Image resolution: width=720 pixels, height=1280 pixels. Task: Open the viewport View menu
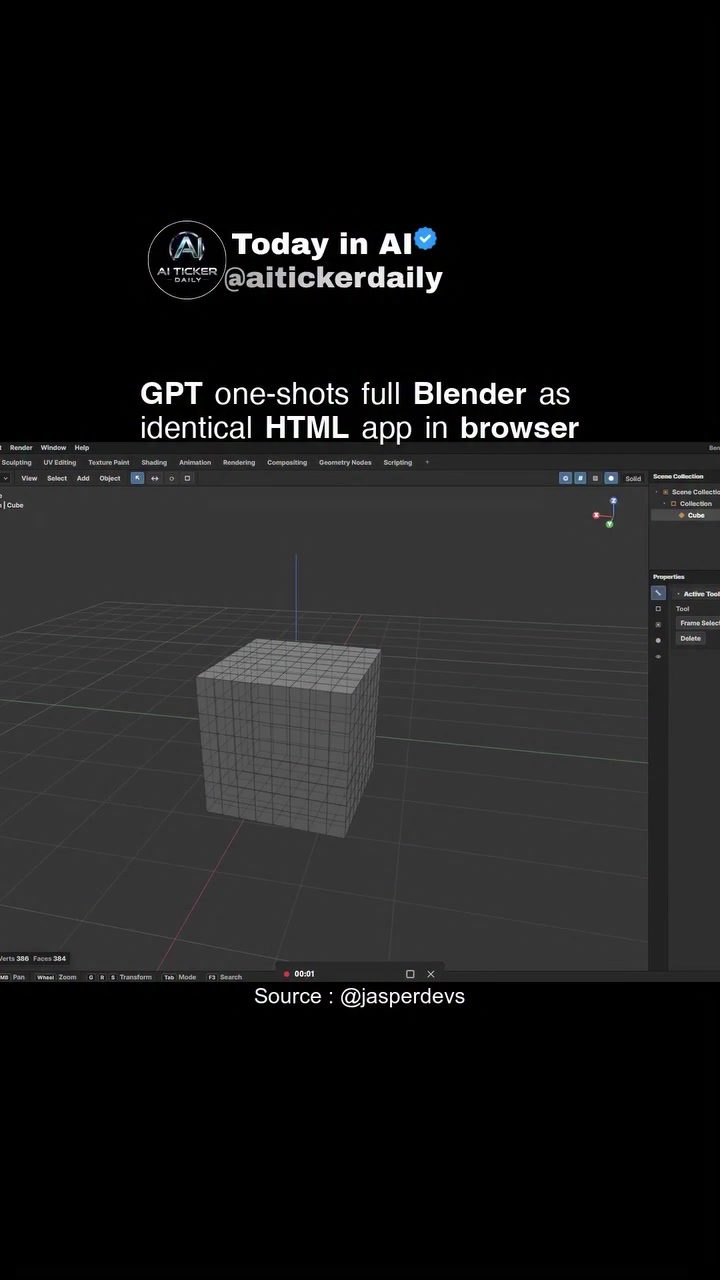(30, 478)
